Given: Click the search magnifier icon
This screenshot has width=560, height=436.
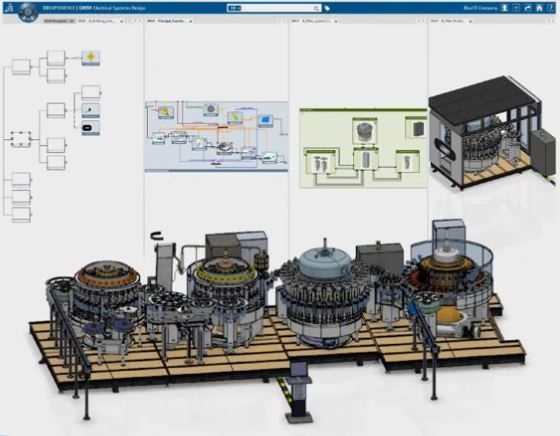Looking at the screenshot, I should 316,8.
